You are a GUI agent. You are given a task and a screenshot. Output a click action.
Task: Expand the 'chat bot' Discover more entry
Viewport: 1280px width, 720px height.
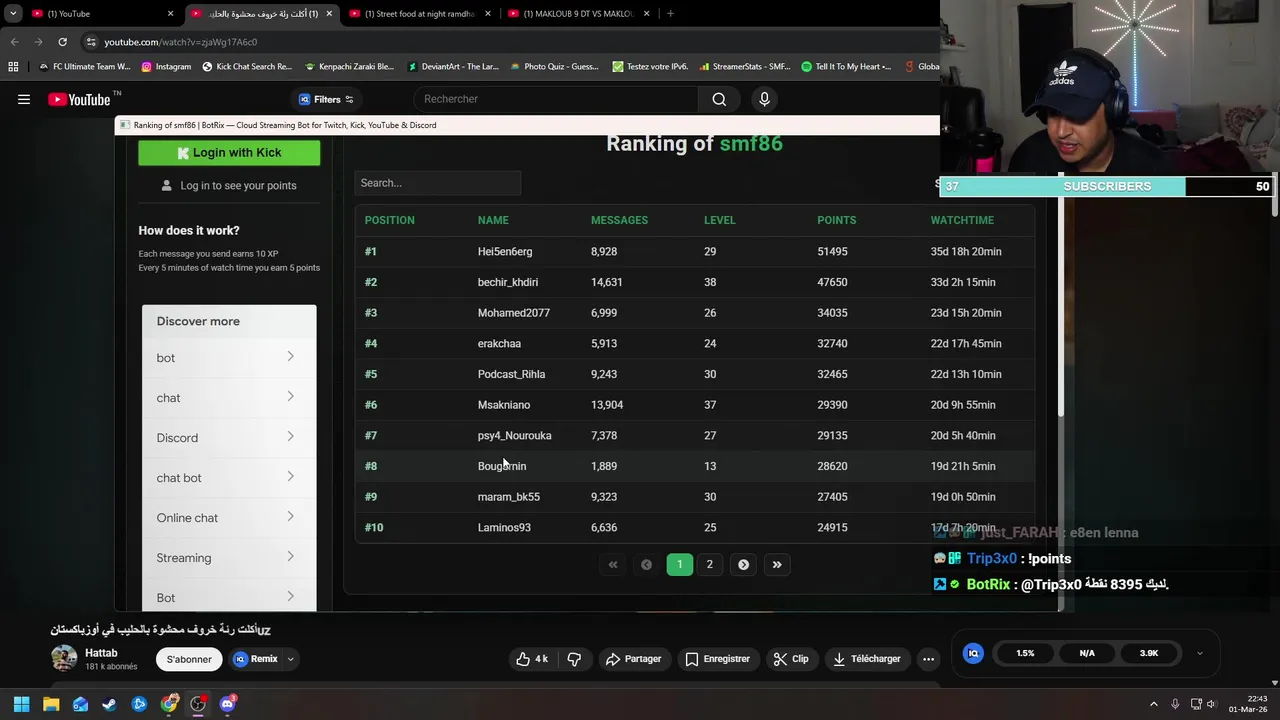[229, 477]
